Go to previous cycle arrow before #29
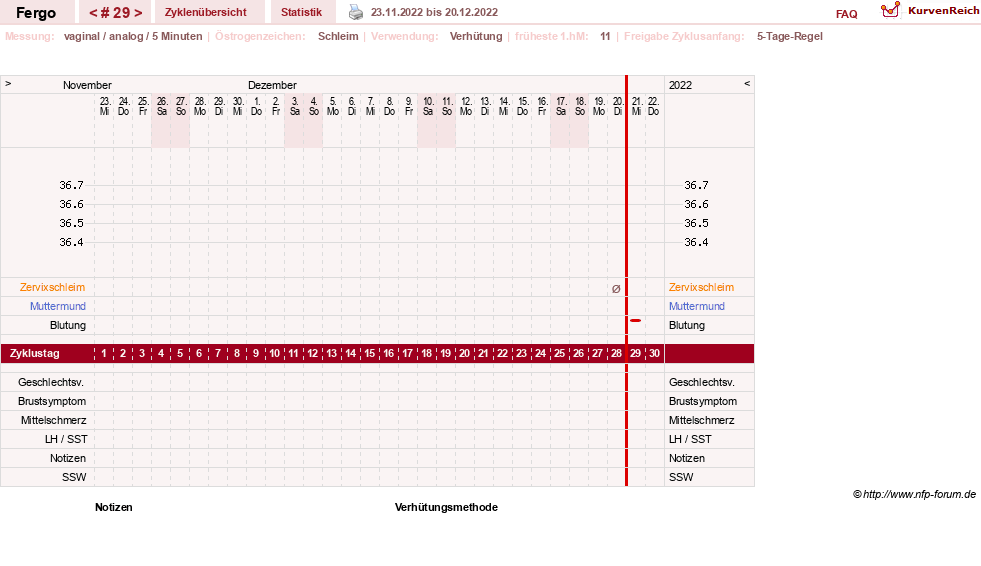 pos(93,13)
